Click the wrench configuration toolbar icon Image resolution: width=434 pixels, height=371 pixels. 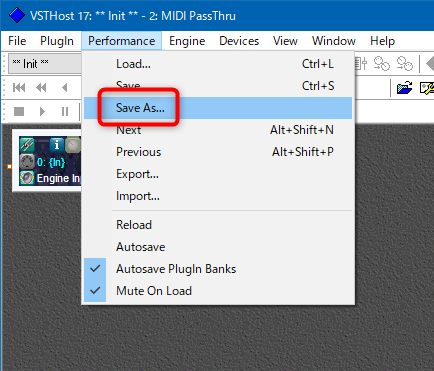427,88
